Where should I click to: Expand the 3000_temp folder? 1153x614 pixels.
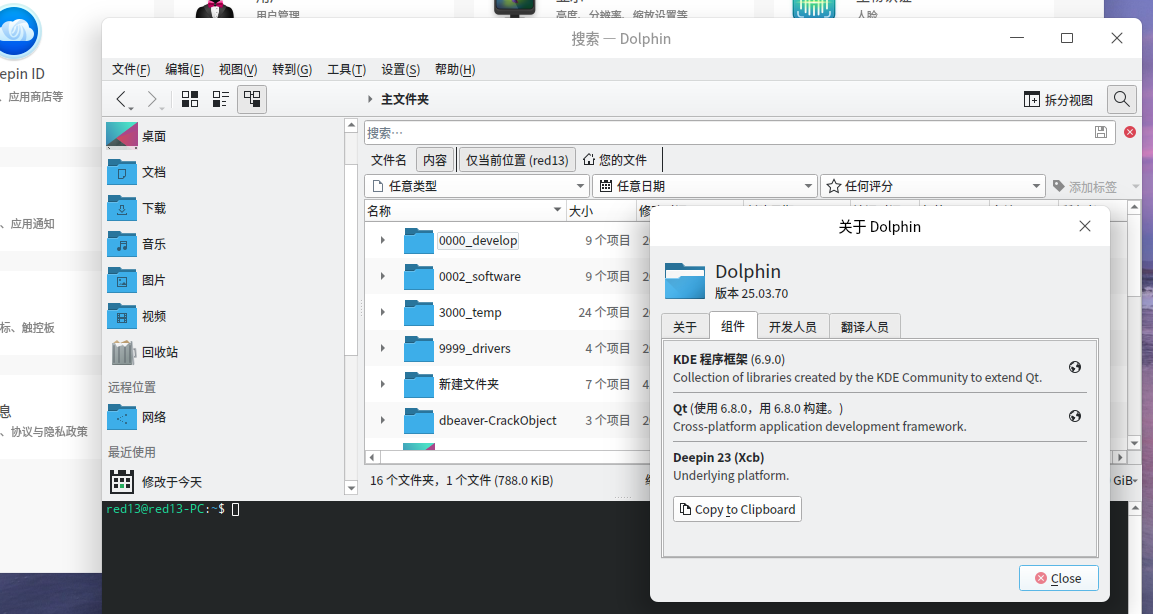pyautogui.click(x=382, y=313)
